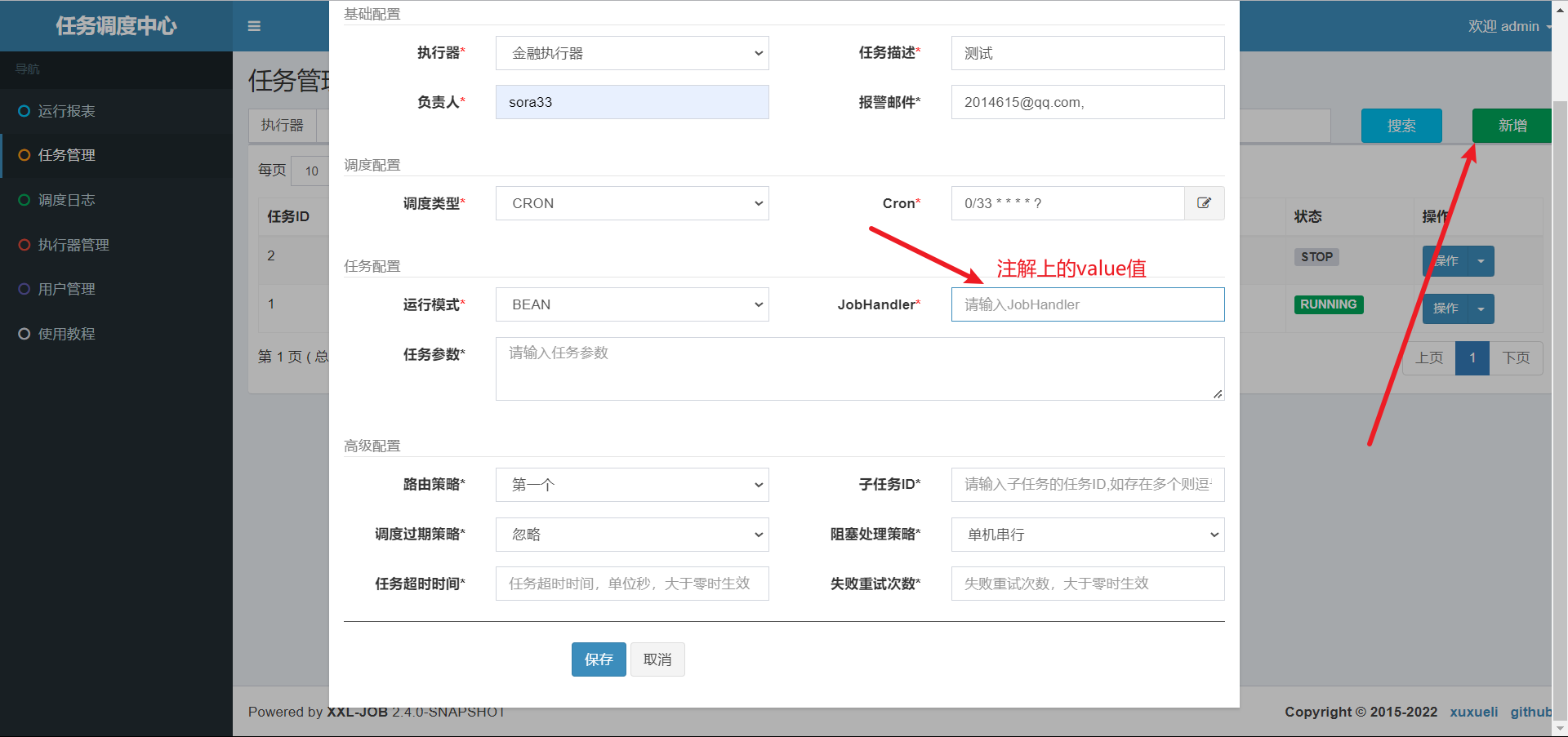
Task: Open the 调度类型 dropdown set to CRON
Action: pyautogui.click(x=631, y=203)
